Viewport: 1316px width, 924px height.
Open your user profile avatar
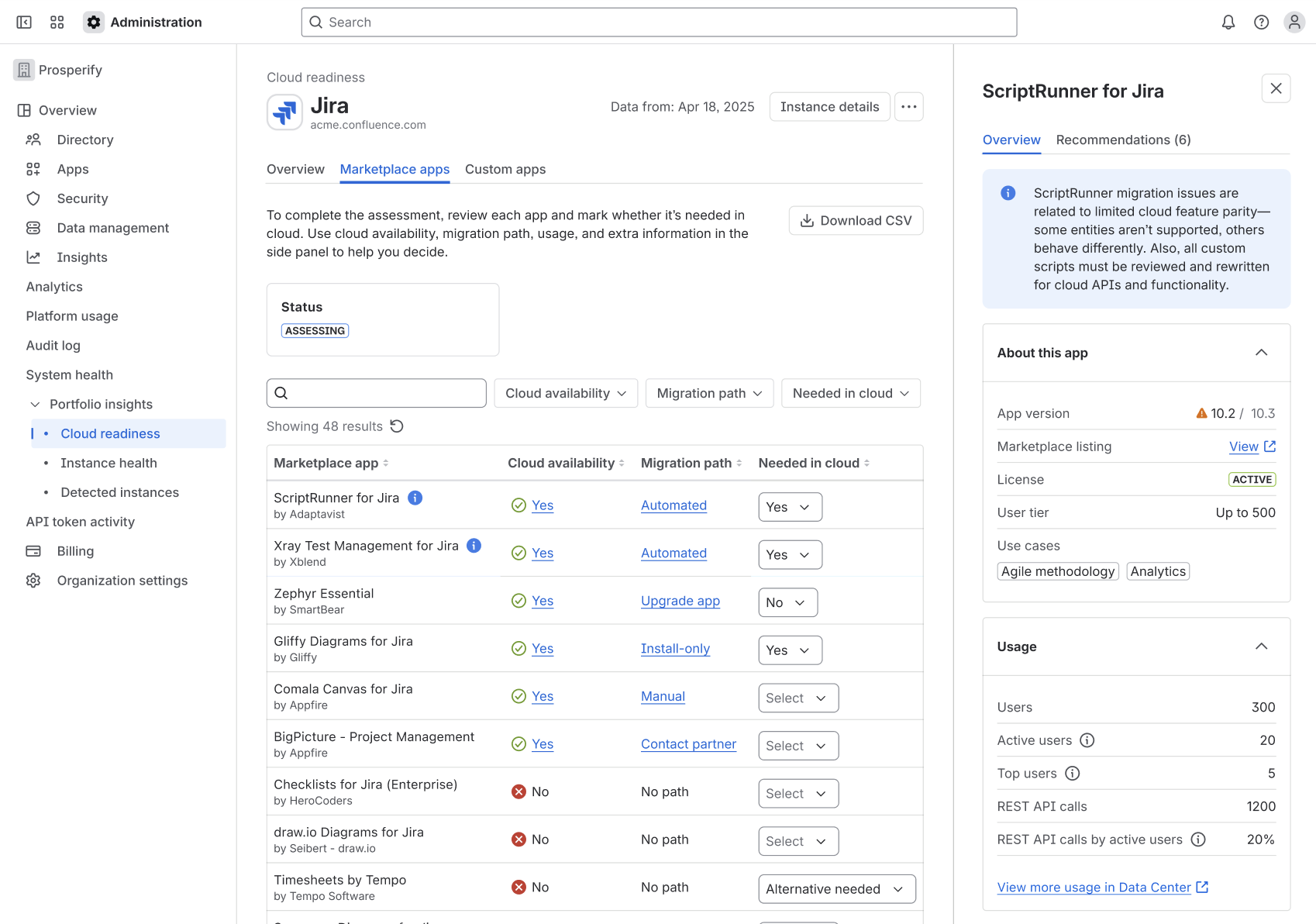click(1294, 22)
